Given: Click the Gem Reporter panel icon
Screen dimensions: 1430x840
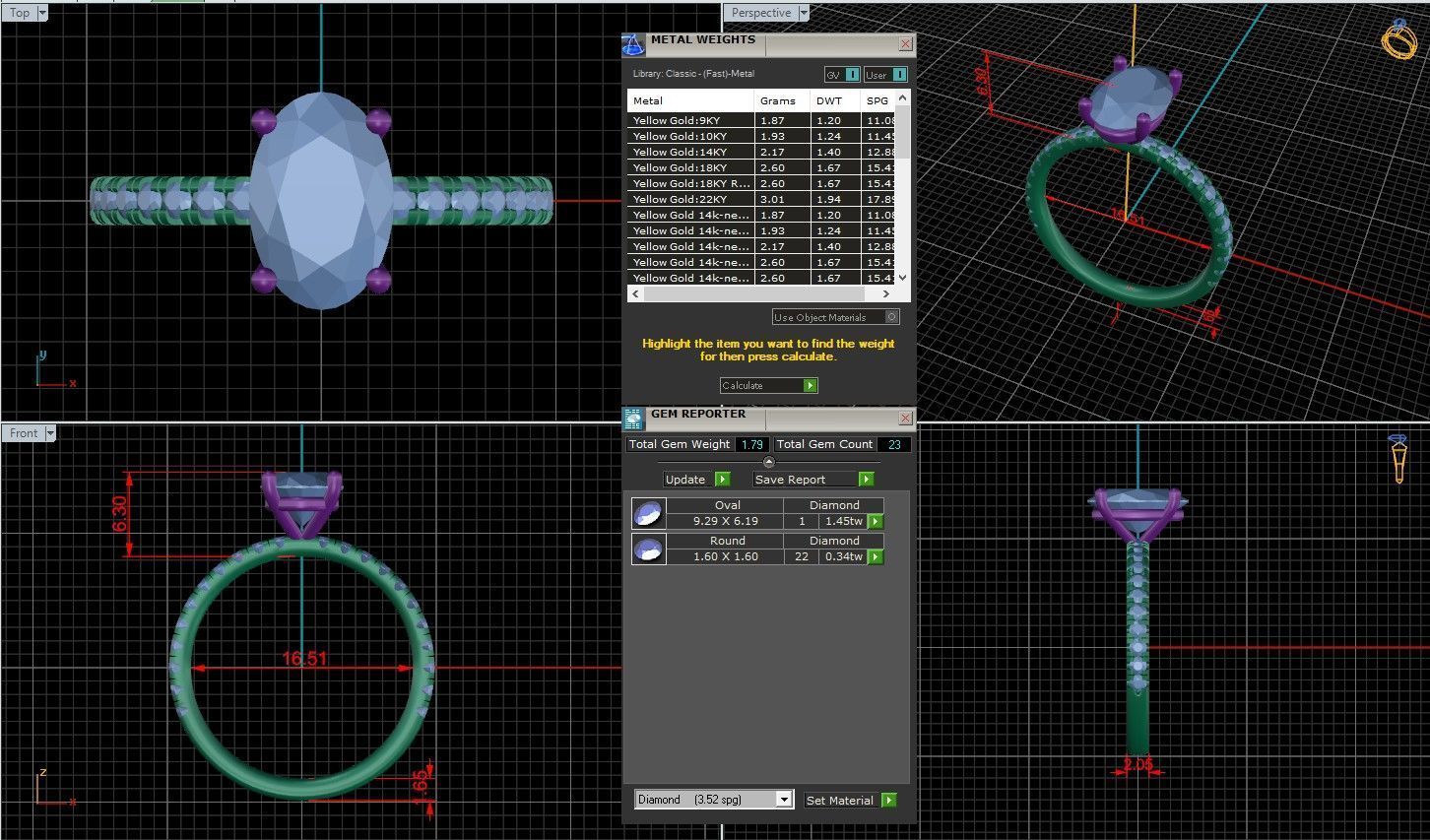Looking at the screenshot, I should (x=633, y=419).
